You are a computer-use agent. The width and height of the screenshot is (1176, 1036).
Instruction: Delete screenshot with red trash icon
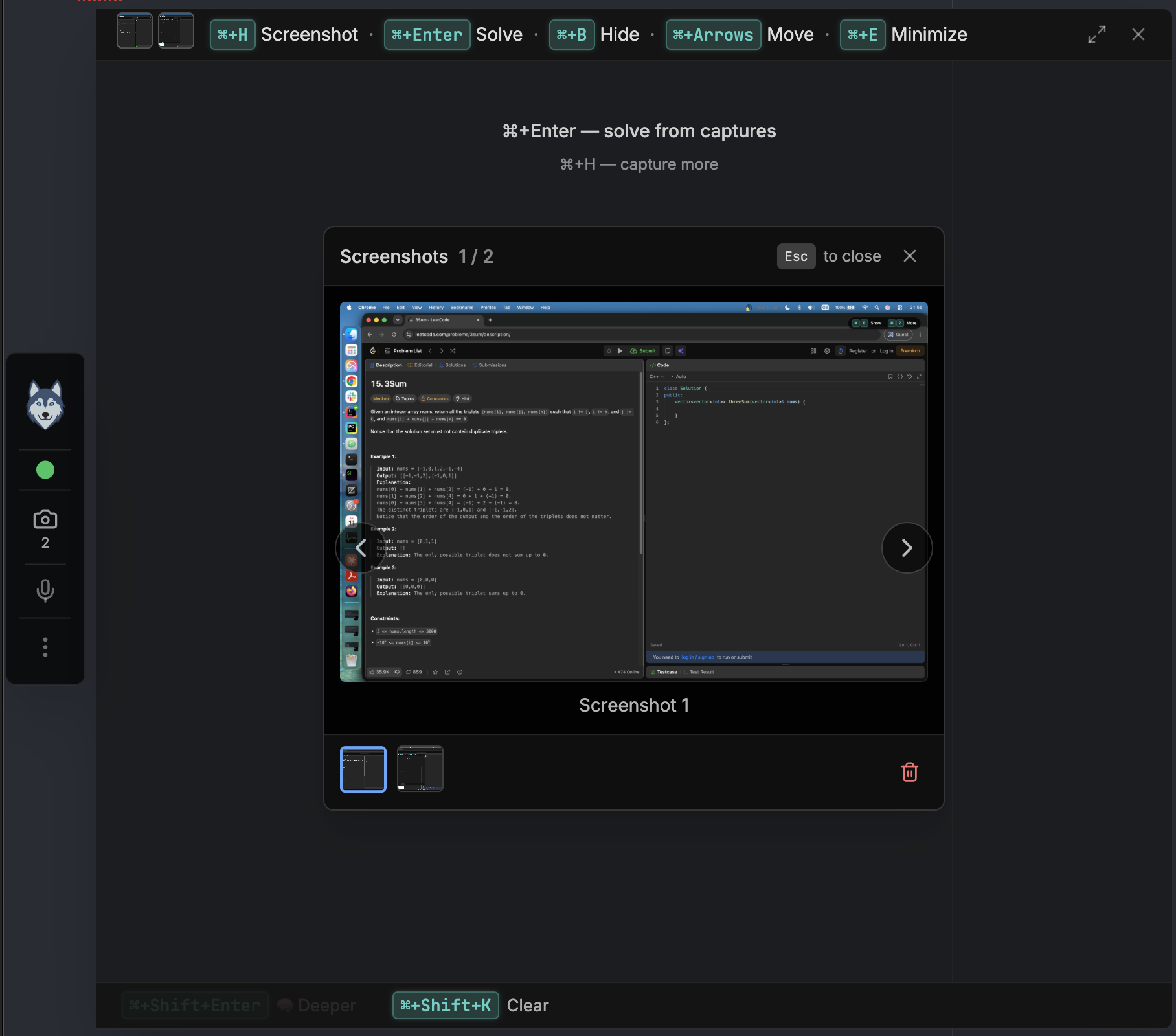coord(910,772)
